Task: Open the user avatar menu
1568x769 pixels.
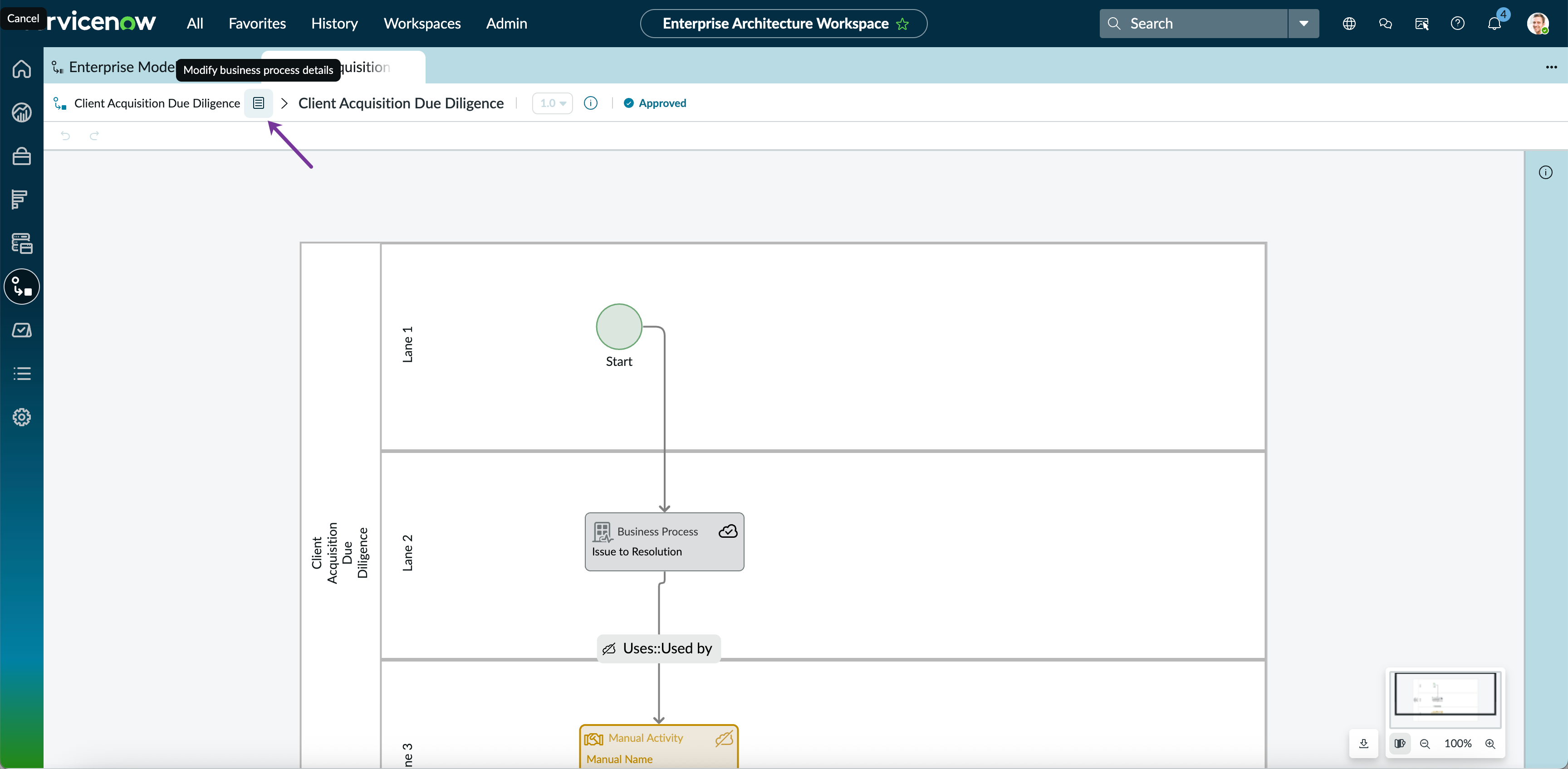Action: 1538,24
